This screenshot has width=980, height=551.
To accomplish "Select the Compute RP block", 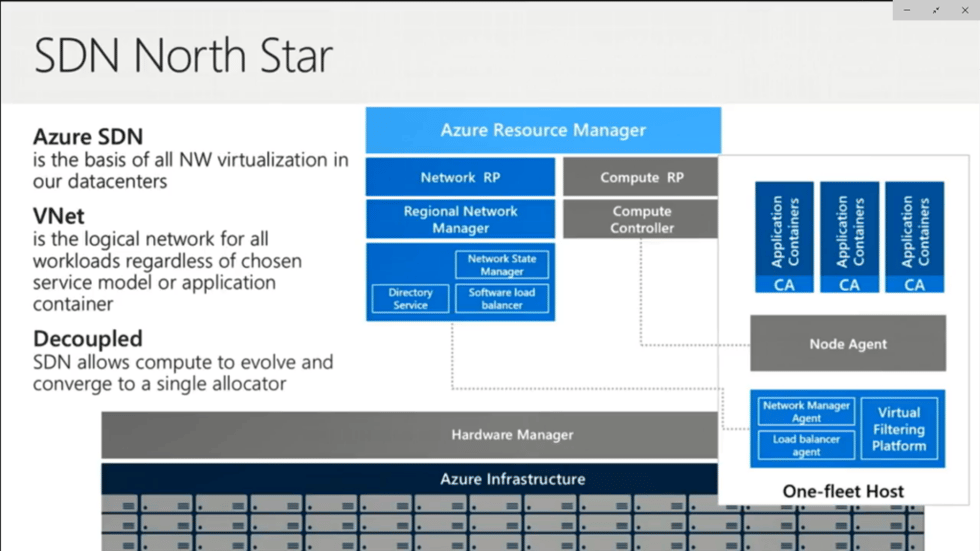I will [x=641, y=177].
